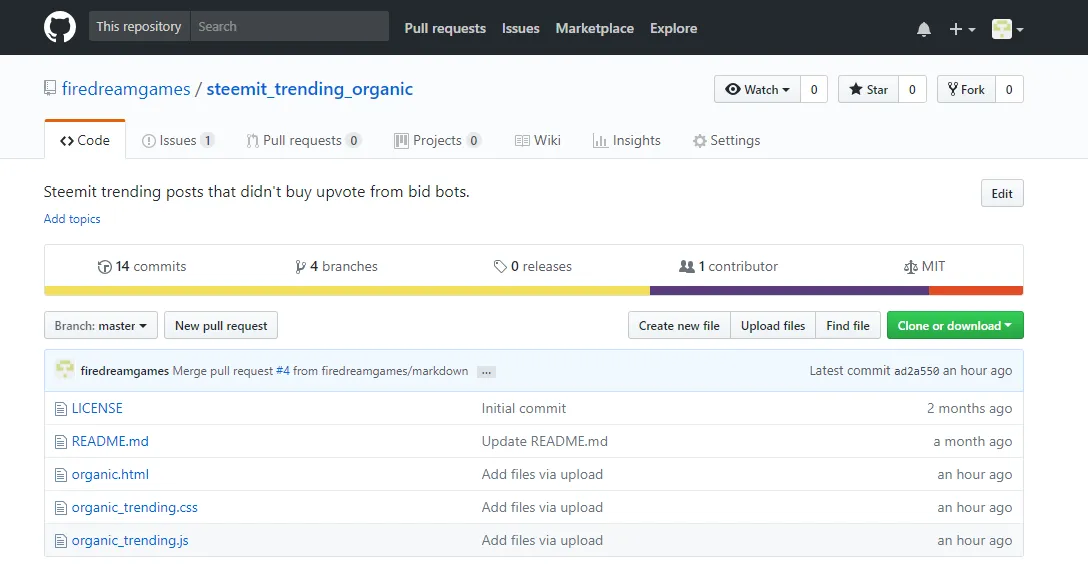The width and height of the screenshot is (1088, 566).
Task: Open the Settings tab
Action: click(x=726, y=140)
